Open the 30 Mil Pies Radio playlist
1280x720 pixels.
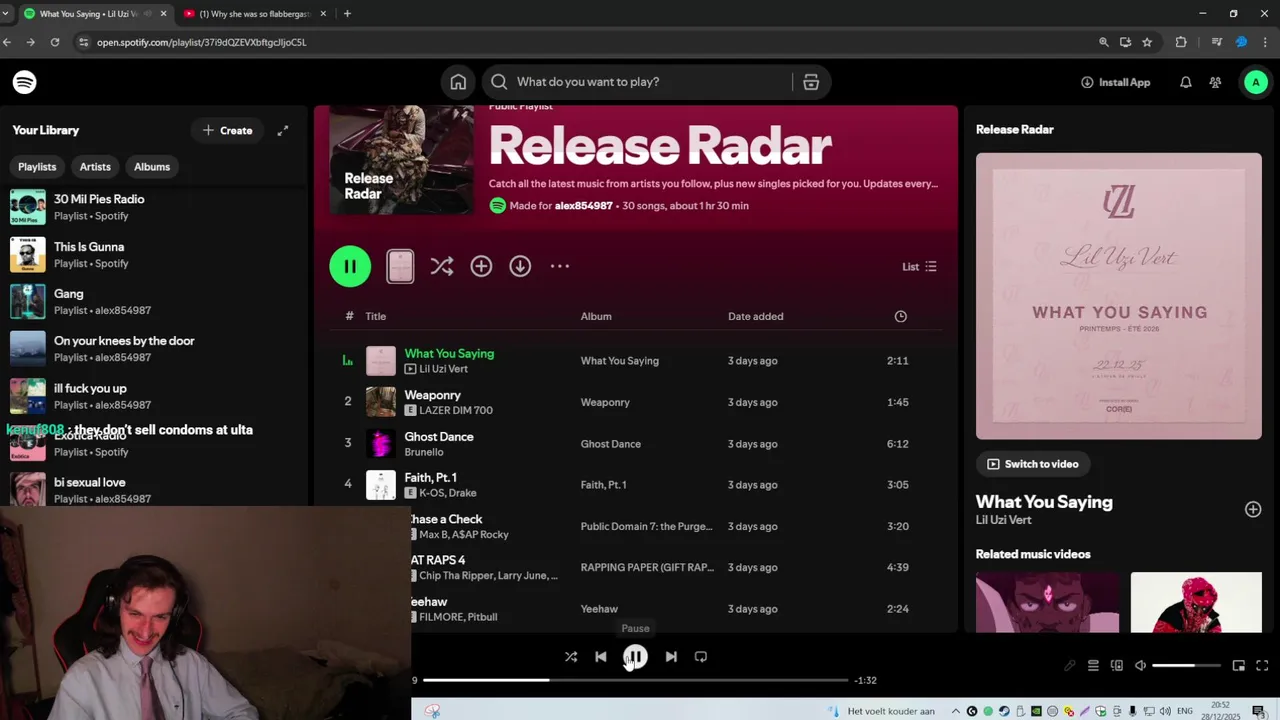point(155,206)
